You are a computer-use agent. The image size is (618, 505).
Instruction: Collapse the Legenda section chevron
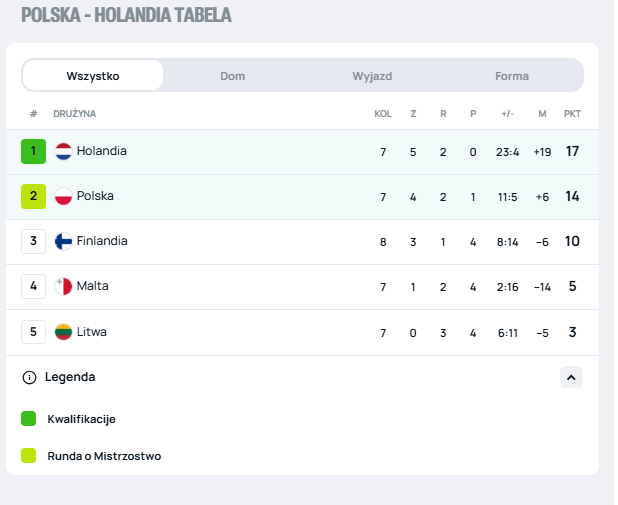pyautogui.click(x=571, y=377)
